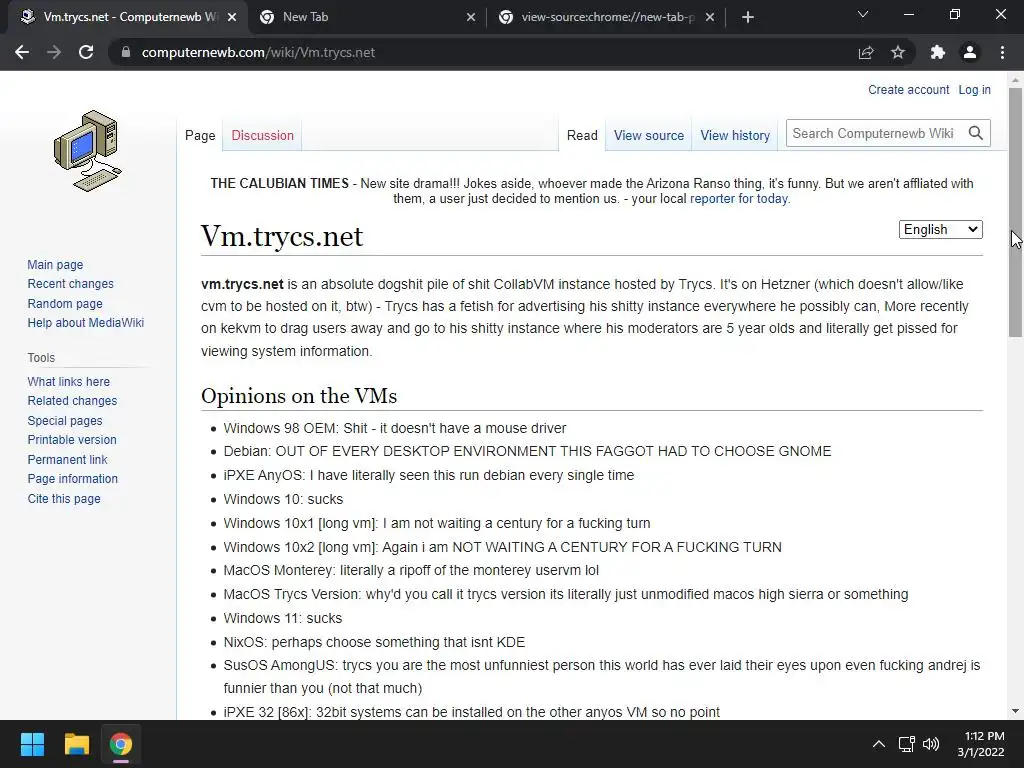This screenshot has height=768, width=1024.
Task: Click the 'Opinions on the VMs' heading
Action: click(298, 396)
